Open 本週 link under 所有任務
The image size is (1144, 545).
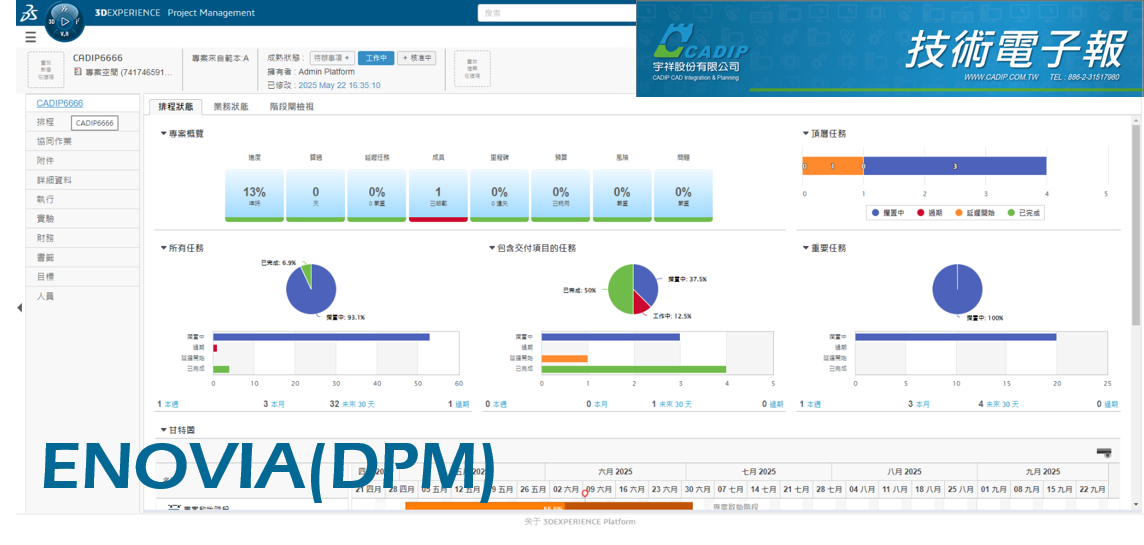coord(170,403)
